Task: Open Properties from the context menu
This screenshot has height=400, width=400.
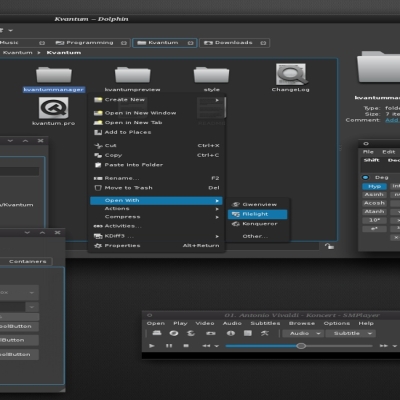Action: [157, 246]
